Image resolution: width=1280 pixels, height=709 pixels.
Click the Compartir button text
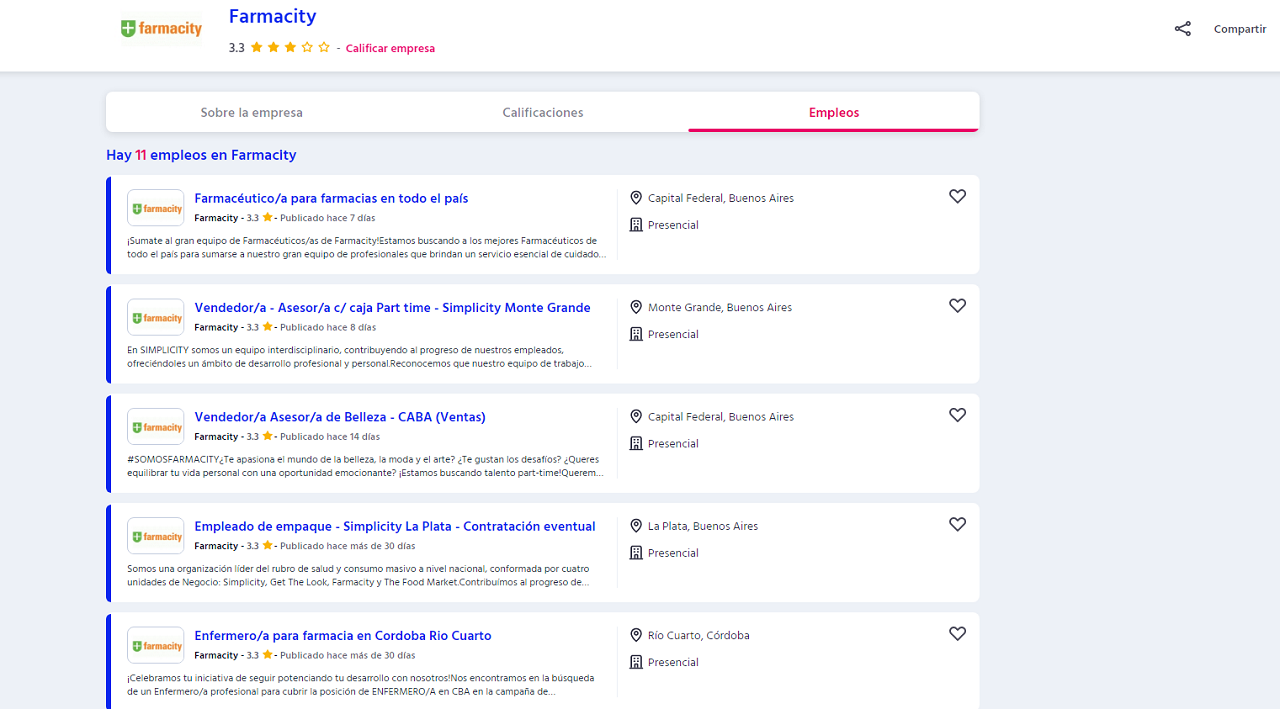(x=1240, y=29)
